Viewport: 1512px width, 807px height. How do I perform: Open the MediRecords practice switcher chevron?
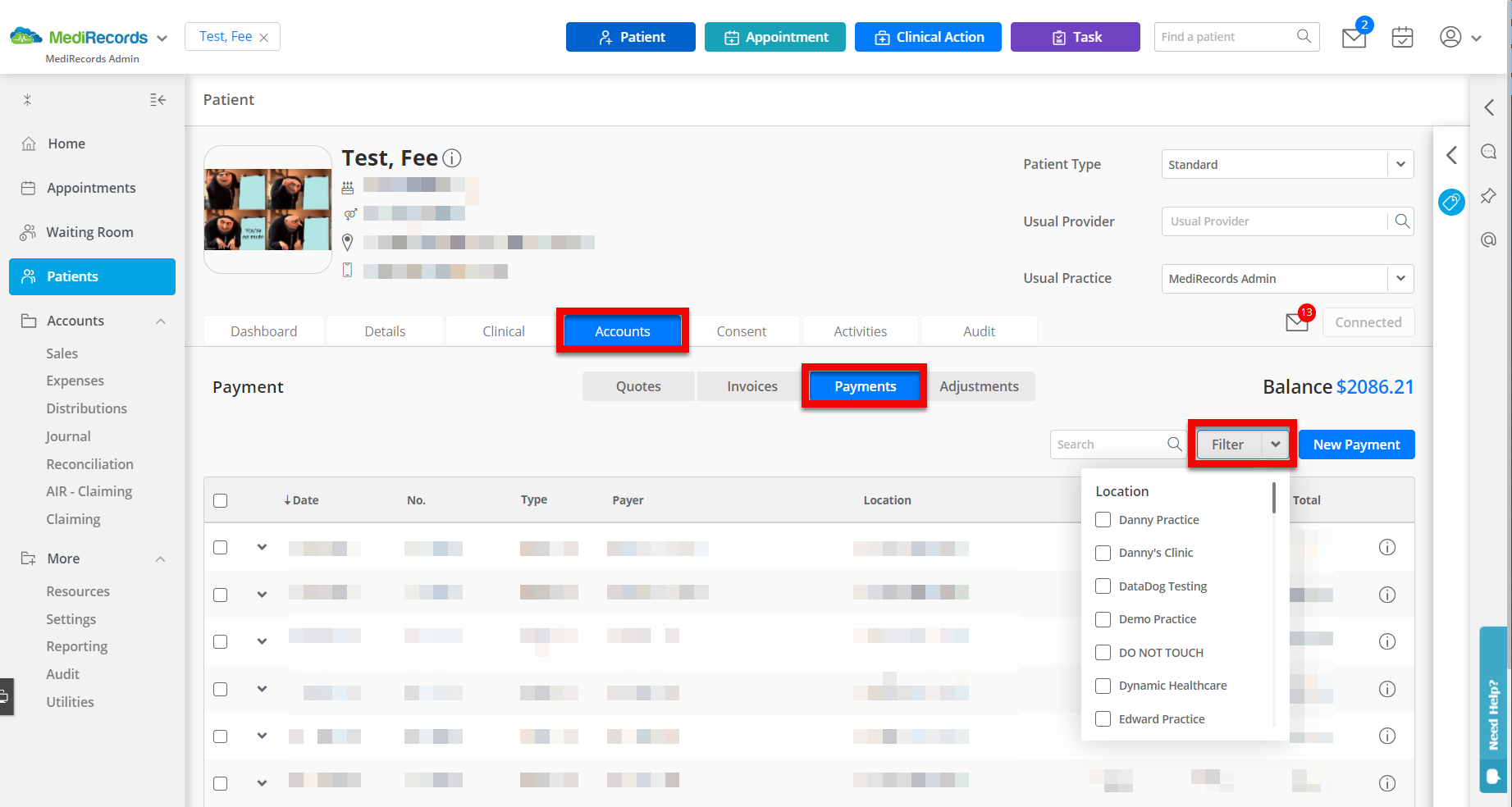click(162, 38)
